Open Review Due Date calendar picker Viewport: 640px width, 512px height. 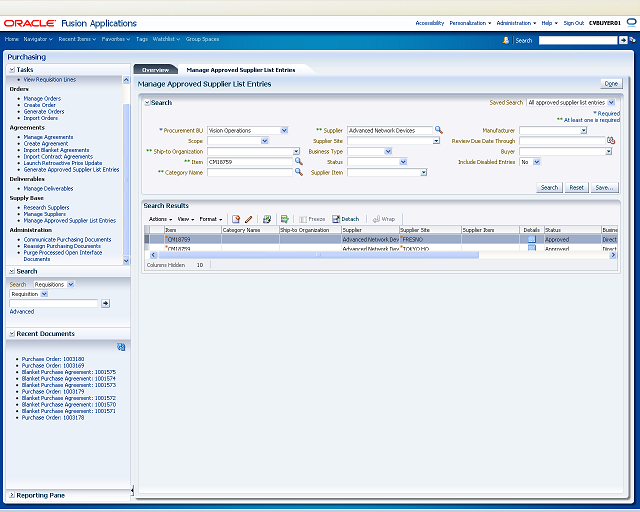pos(611,140)
